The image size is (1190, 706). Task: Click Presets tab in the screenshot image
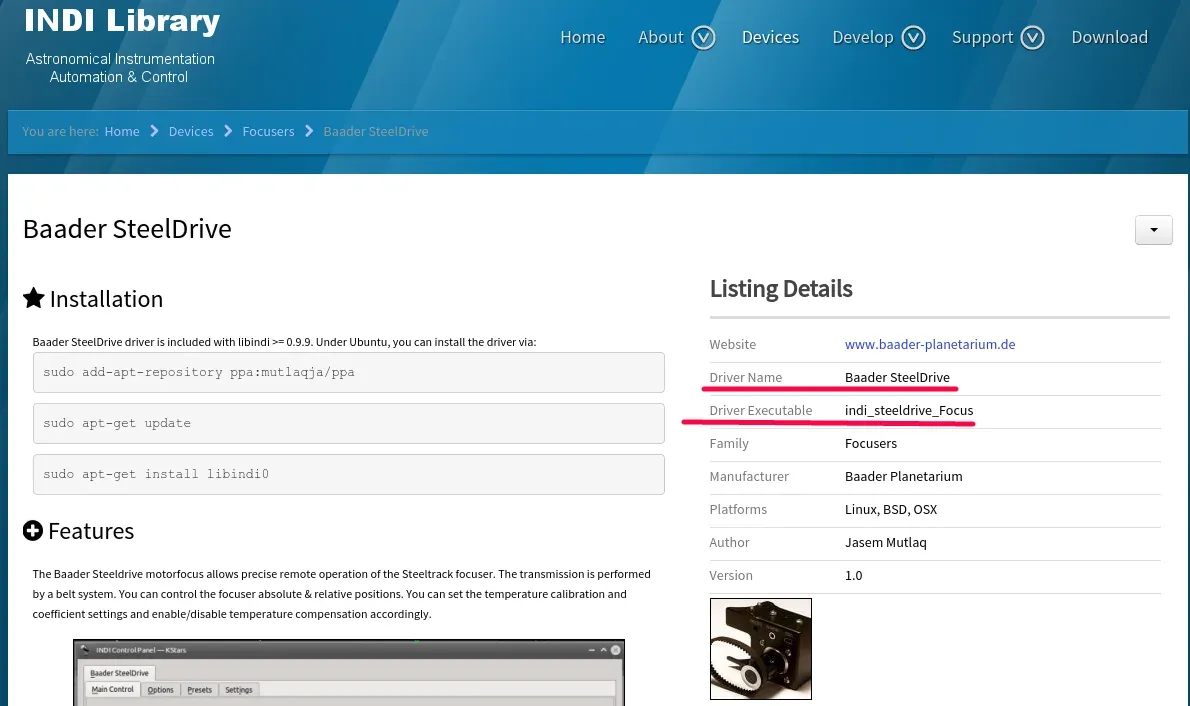[x=200, y=689]
